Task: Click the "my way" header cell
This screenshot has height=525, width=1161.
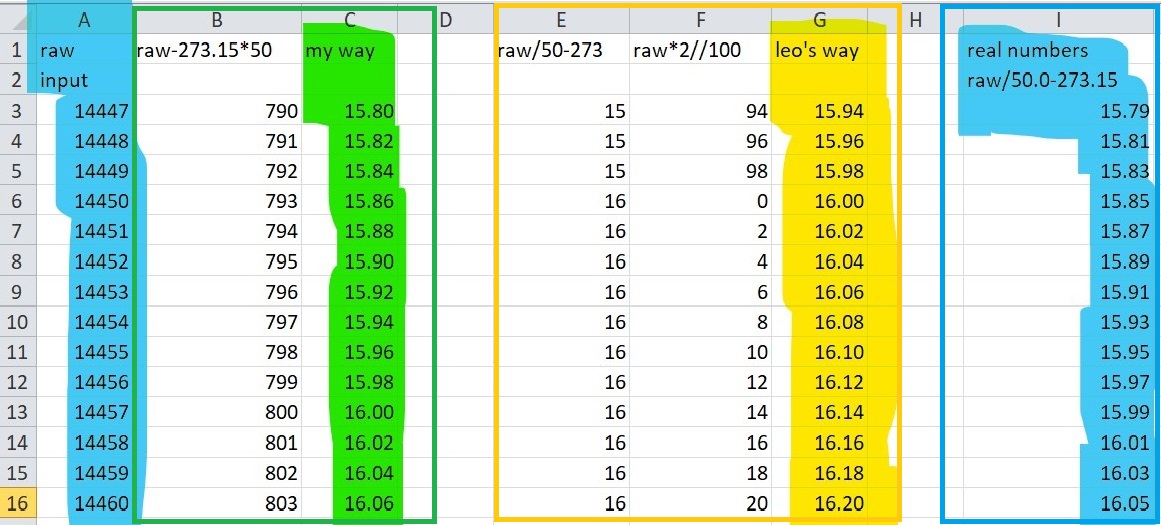Action: tap(349, 50)
